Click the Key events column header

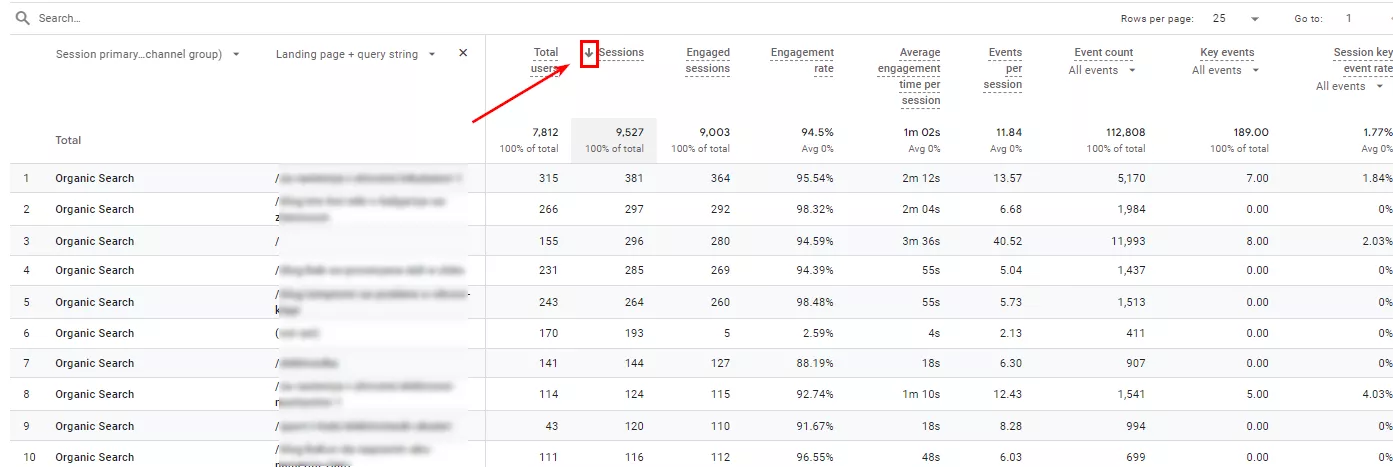click(1227, 53)
